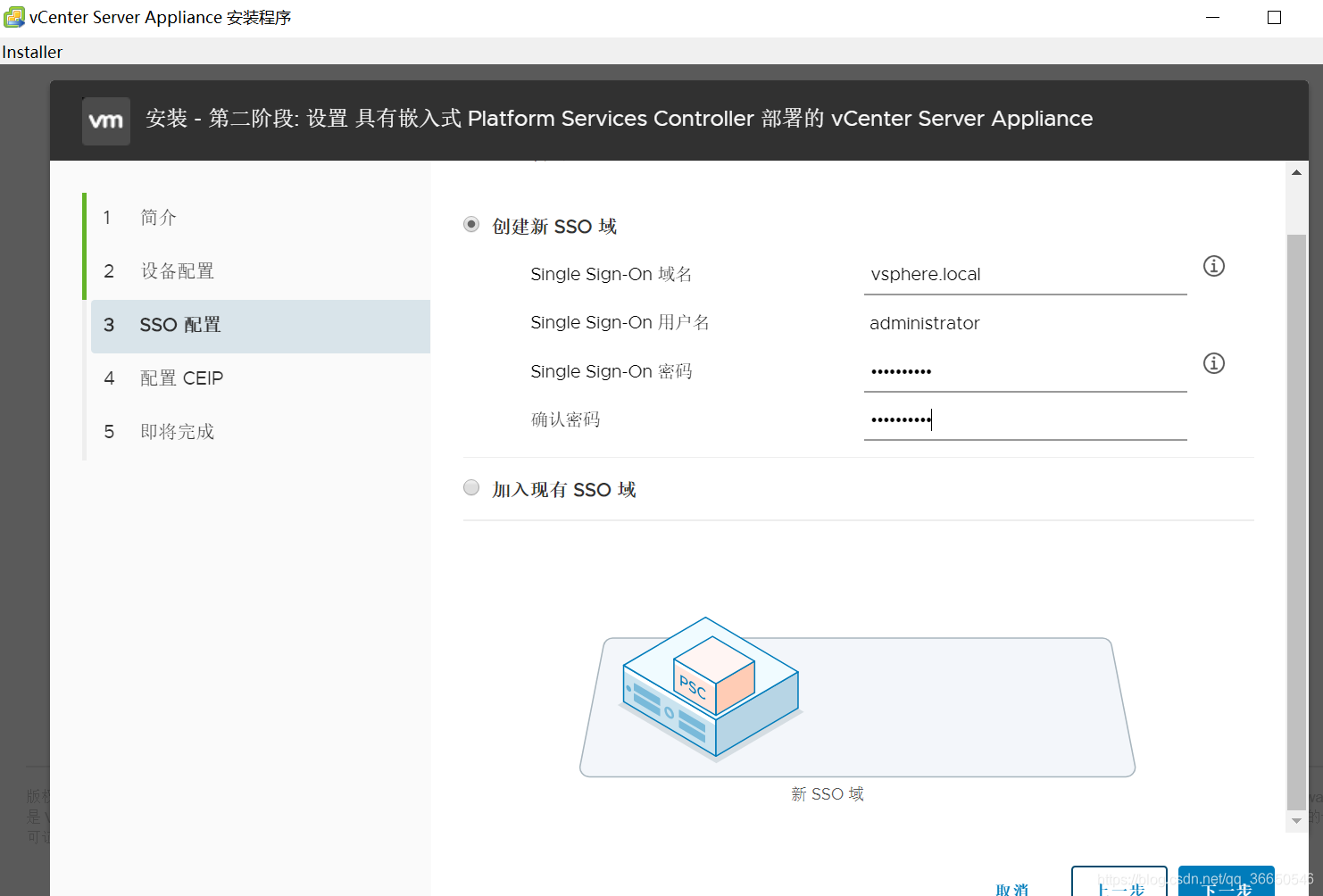The width and height of the screenshot is (1323, 896).
Task: Go to step 4 配置 CEIP
Action: tap(260, 378)
